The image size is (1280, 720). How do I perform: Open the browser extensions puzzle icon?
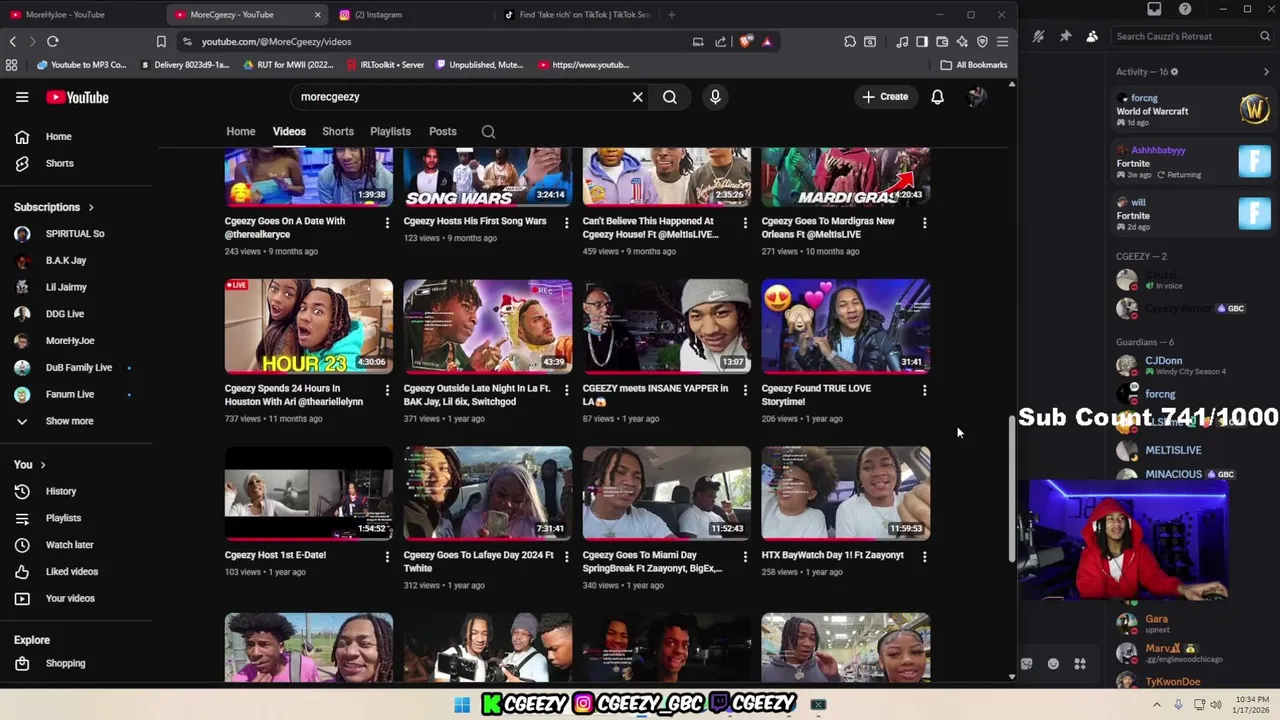point(849,41)
